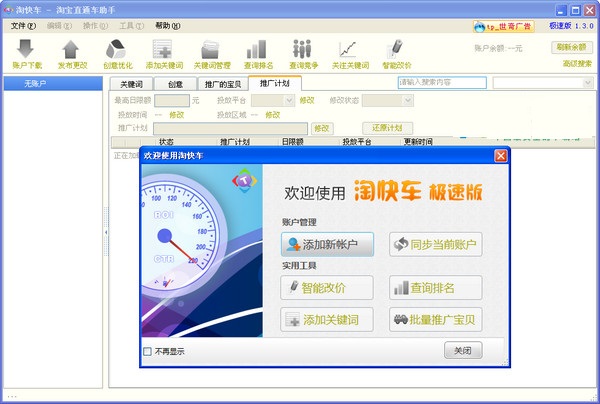
Task: Click the search box 请输入搜索内容
Action: click(x=442, y=82)
